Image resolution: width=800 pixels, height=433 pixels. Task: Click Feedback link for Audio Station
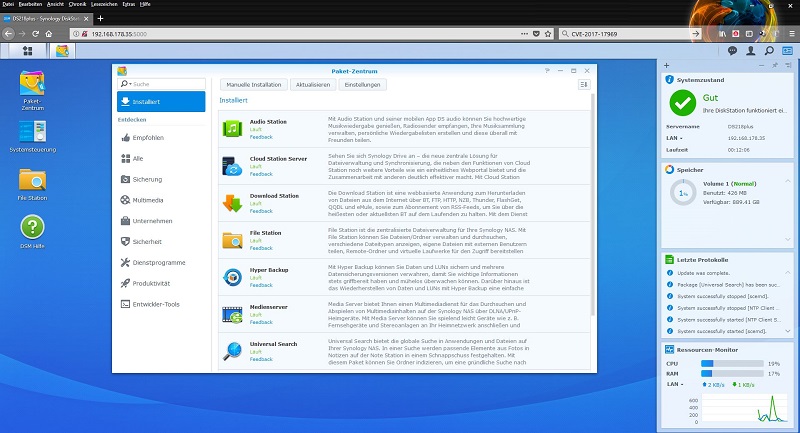261,137
